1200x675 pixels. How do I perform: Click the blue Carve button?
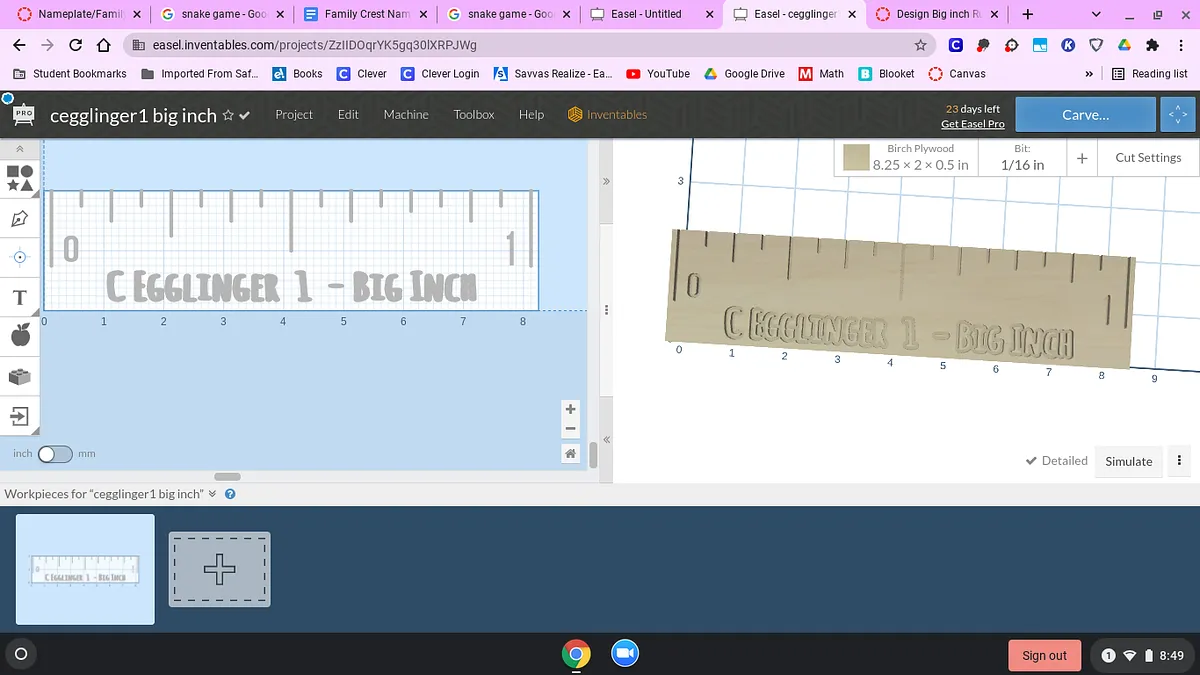[1085, 115]
